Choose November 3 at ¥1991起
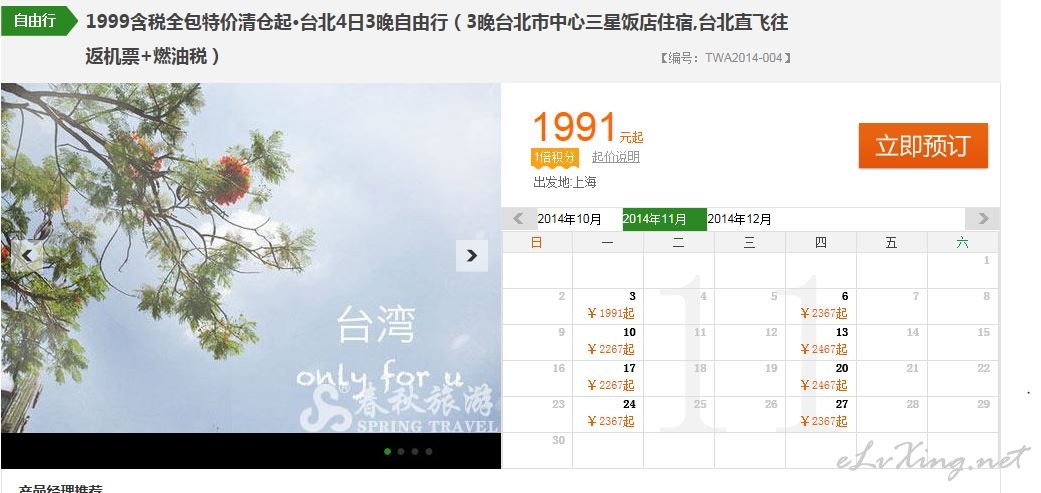This screenshot has height=493, width=1041. tap(607, 306)
